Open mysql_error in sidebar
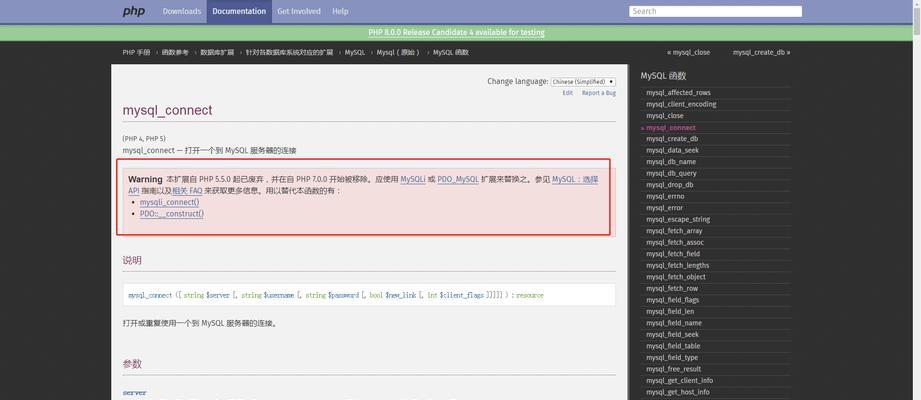Screen dimensions: 921x400 (664, 208)
